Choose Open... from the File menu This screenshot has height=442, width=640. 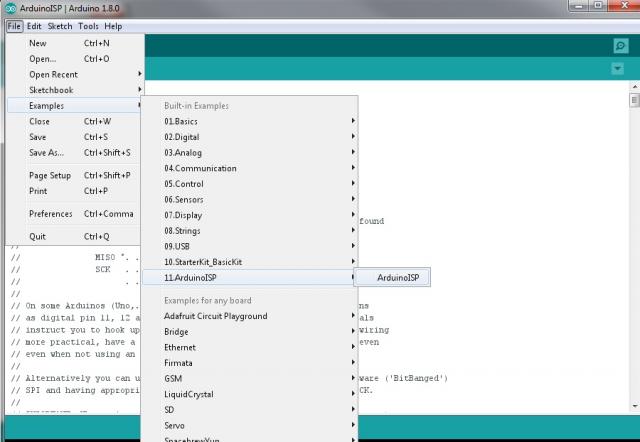pyautogui.click(x=75, y=59)
